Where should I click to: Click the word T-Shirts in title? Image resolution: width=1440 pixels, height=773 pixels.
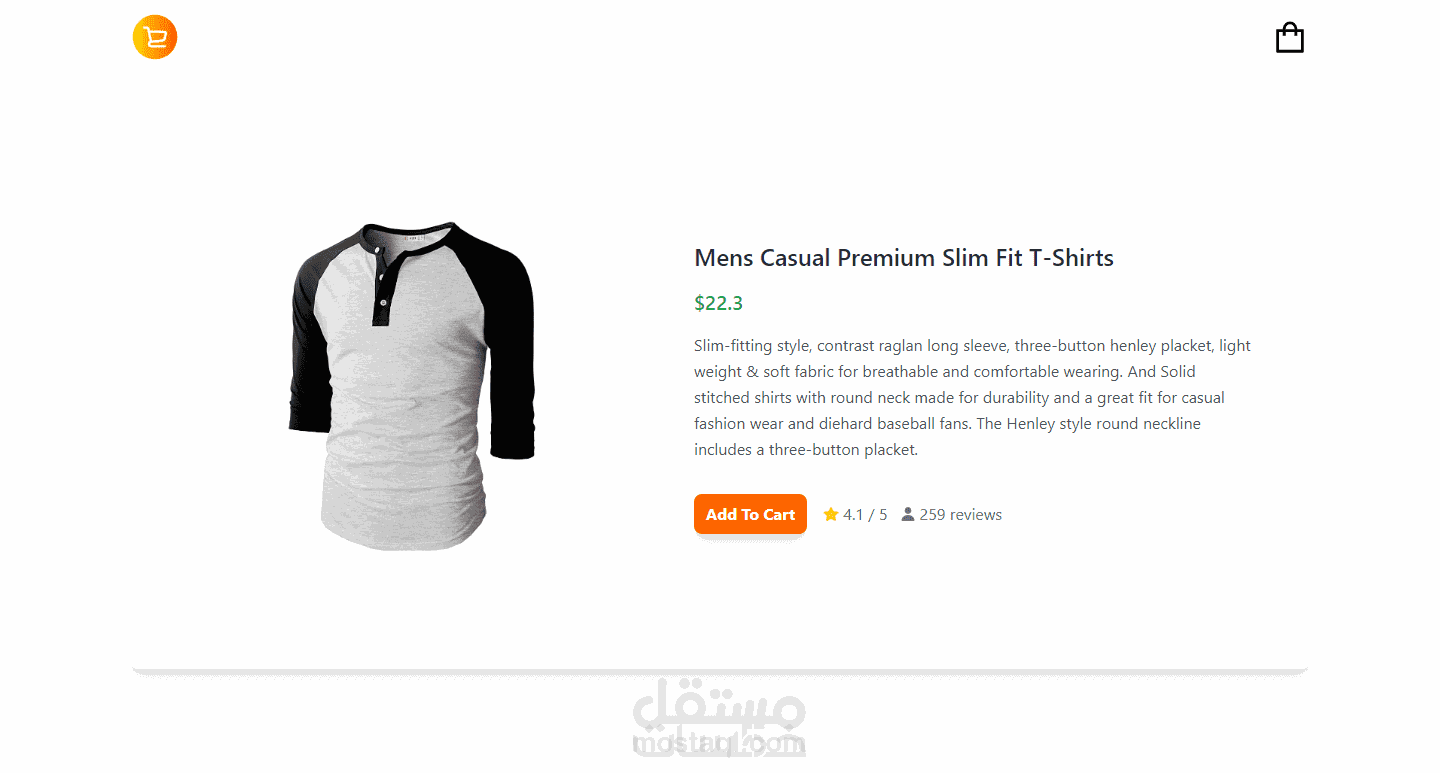point(1072,258)
